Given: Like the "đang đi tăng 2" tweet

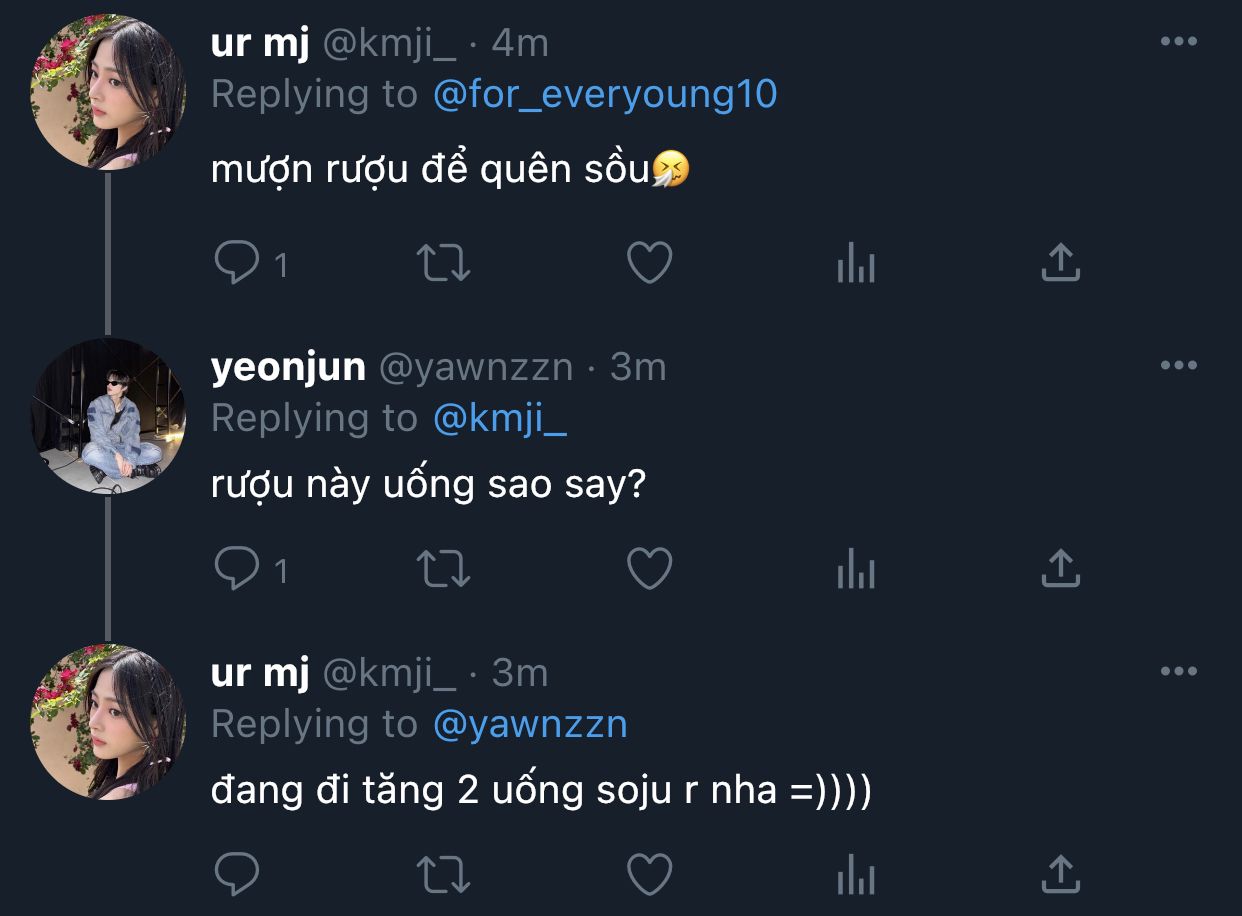Looking at the screenshot, I should (x=649, y=875).
